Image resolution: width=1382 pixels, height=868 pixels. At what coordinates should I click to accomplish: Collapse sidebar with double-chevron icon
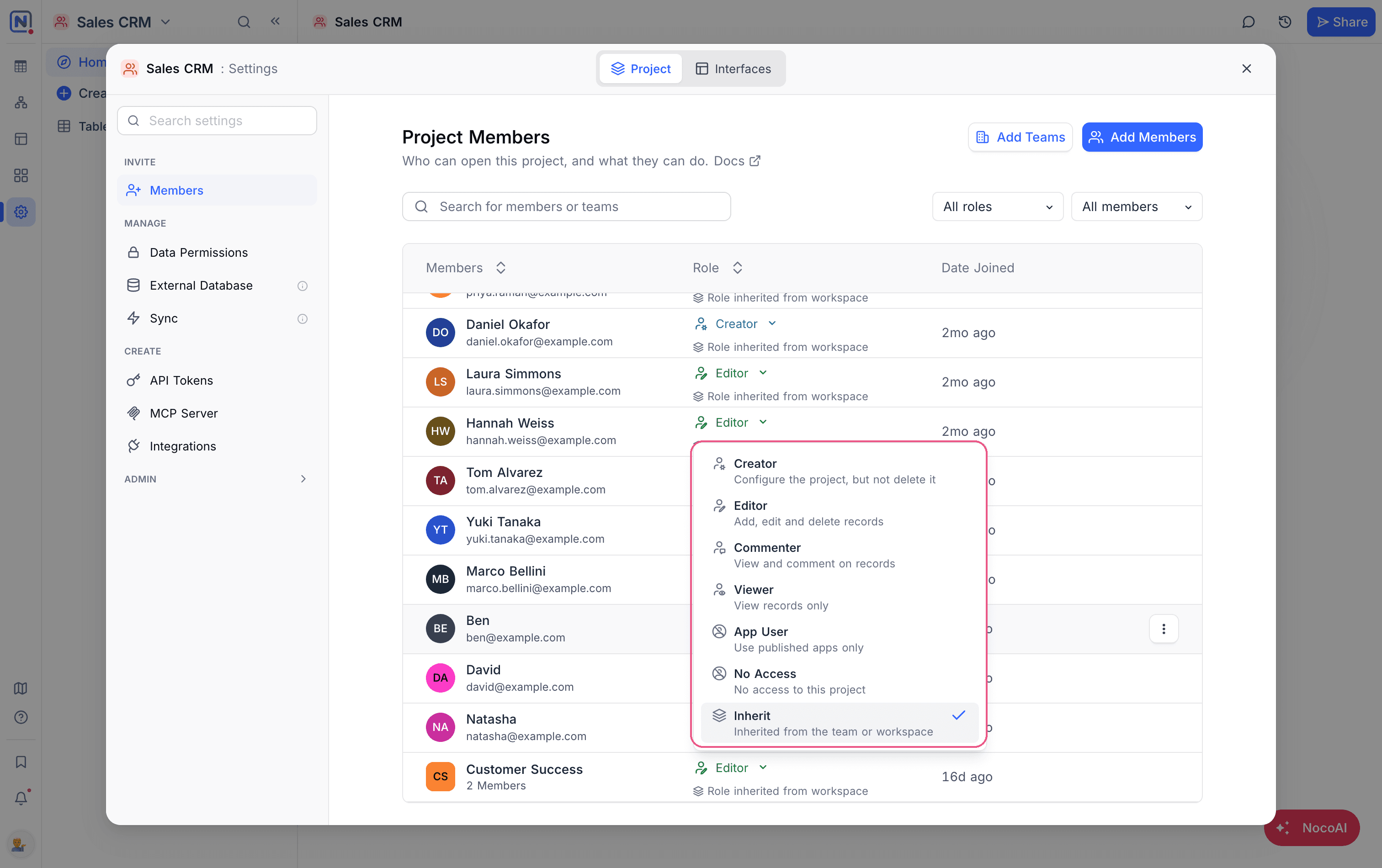(x=276, y=21)
